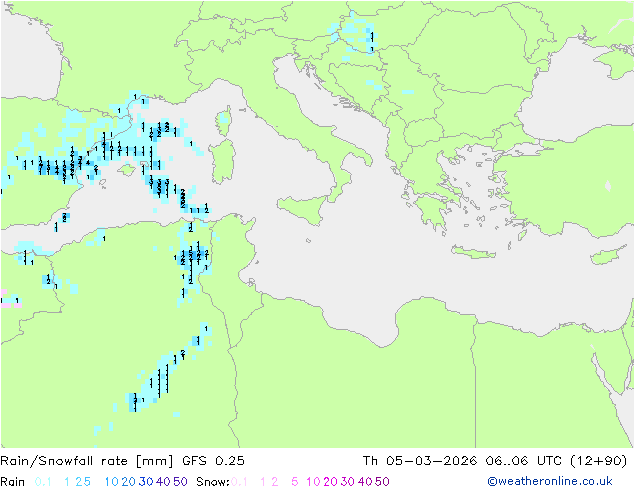
Task: Select the Snow 20 legend value
Action: (x=330, y=482)
